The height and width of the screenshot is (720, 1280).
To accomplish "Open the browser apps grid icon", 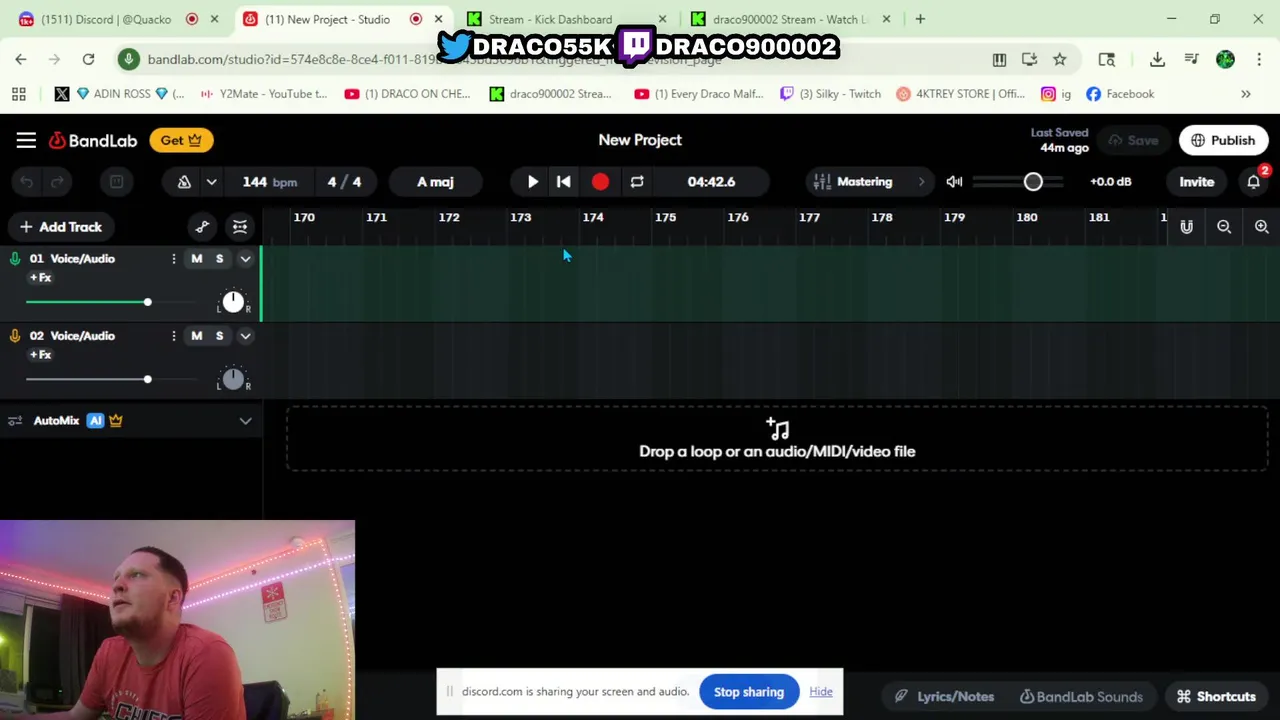I will click(x=18, y=94).
